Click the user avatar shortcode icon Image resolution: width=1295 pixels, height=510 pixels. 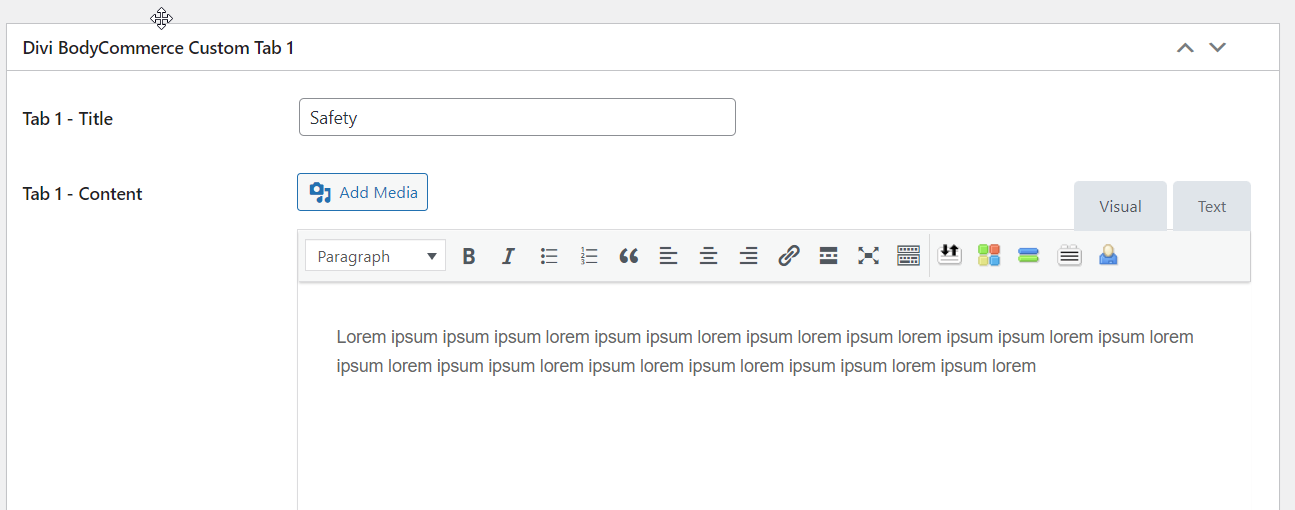pyautogui.click(x=1108, y=255)
